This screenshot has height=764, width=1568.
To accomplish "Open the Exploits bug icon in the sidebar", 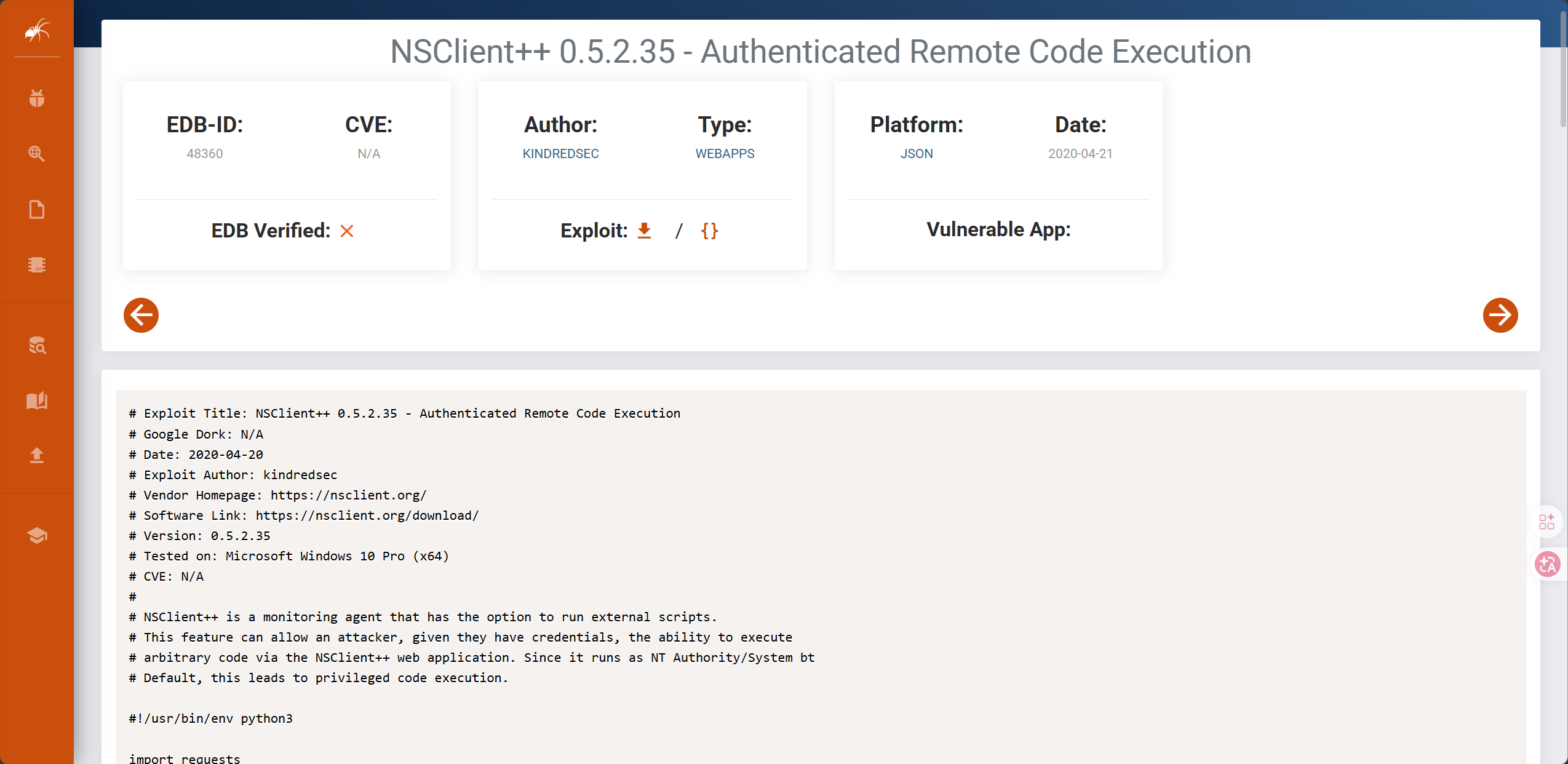I will (x=37, y=98).
